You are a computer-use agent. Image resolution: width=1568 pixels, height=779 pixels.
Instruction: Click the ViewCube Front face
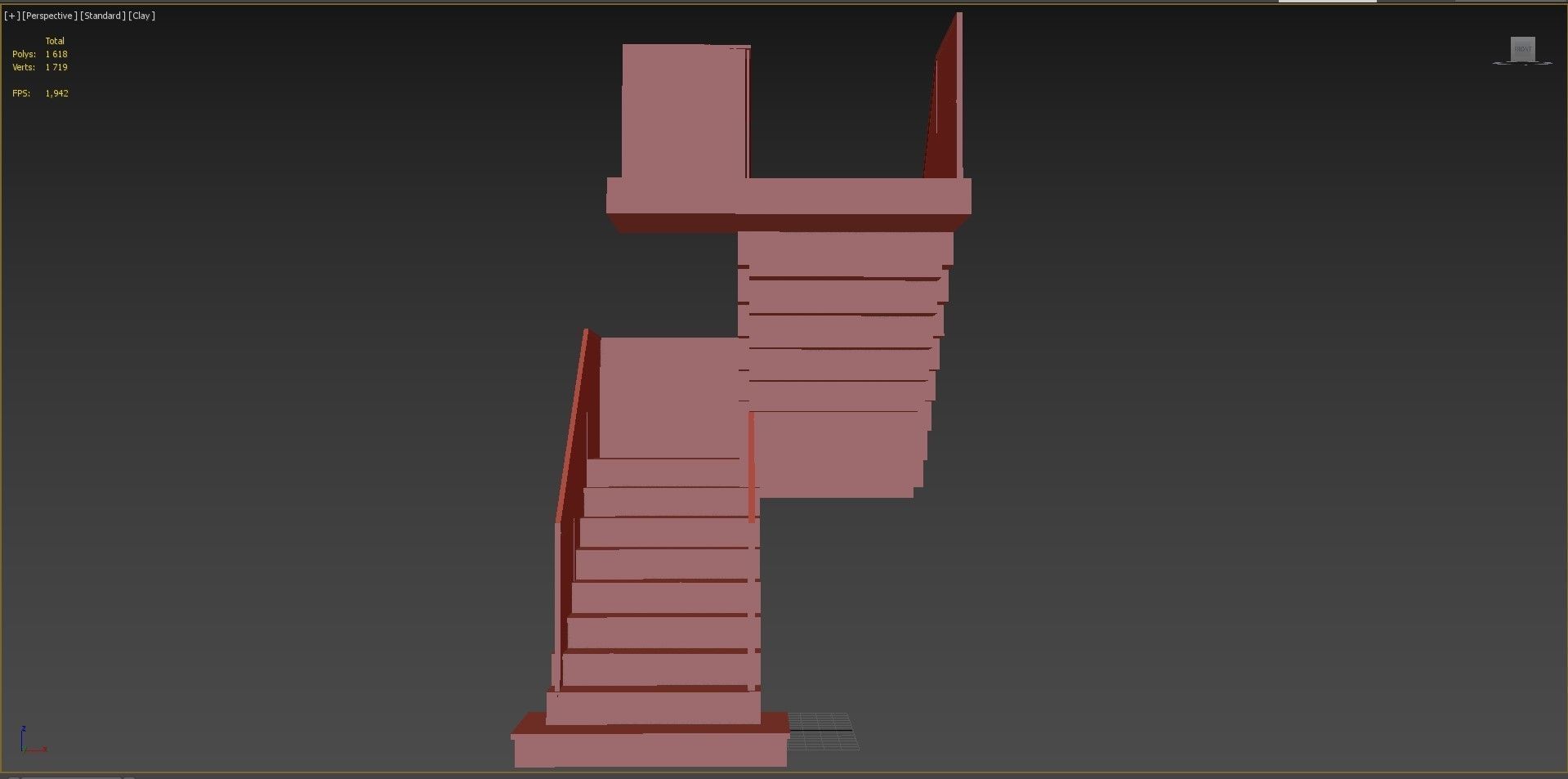[1522, 49]
